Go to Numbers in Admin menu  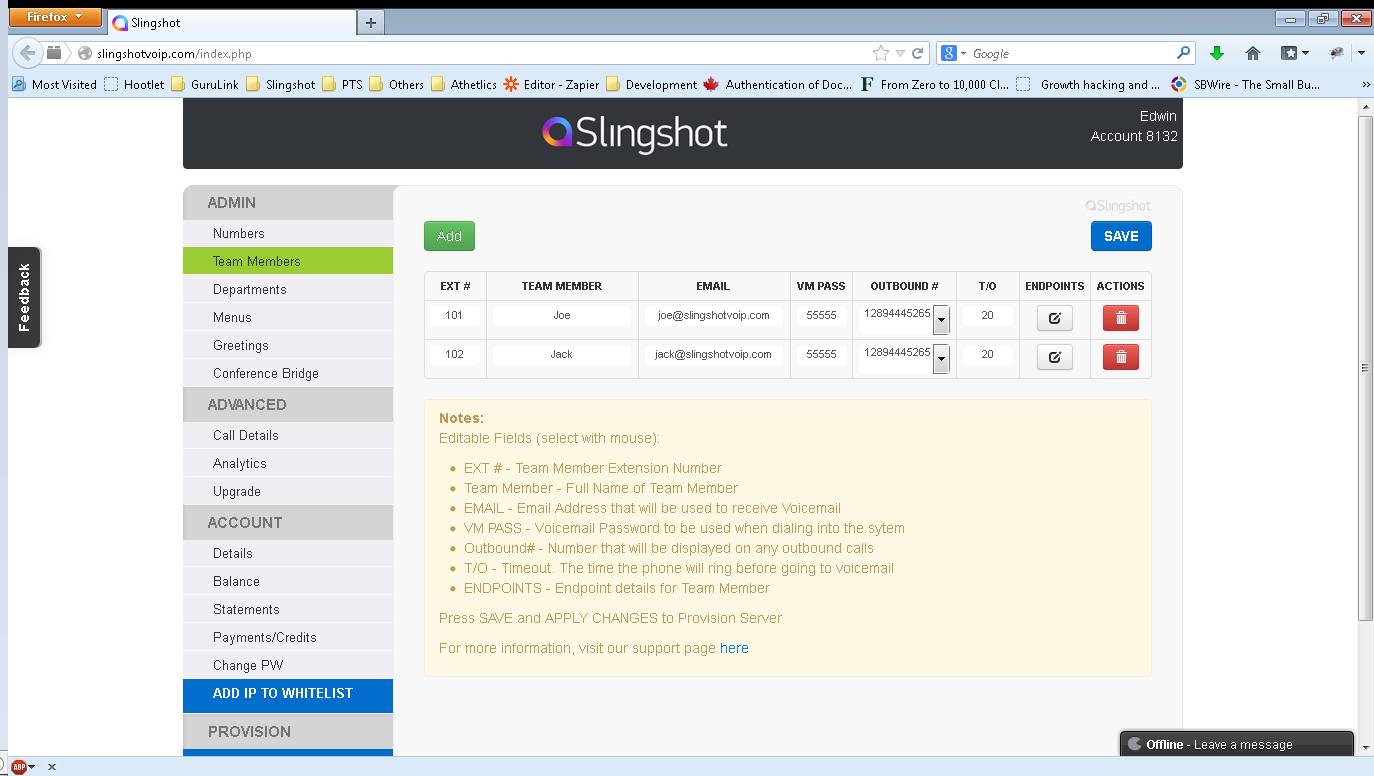[x=288, y=233]
